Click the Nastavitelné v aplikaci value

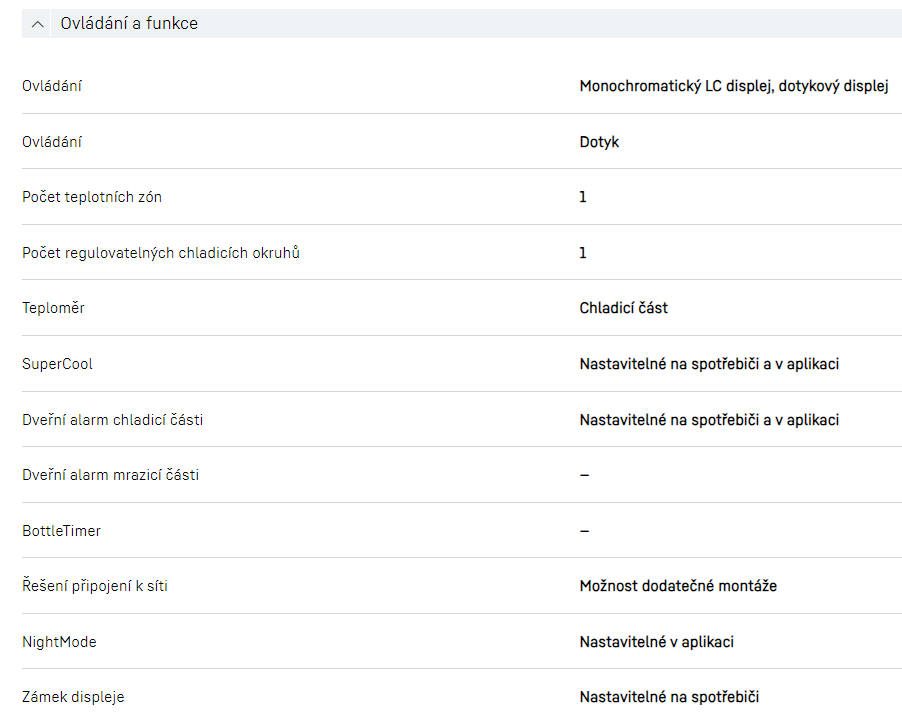656,642
